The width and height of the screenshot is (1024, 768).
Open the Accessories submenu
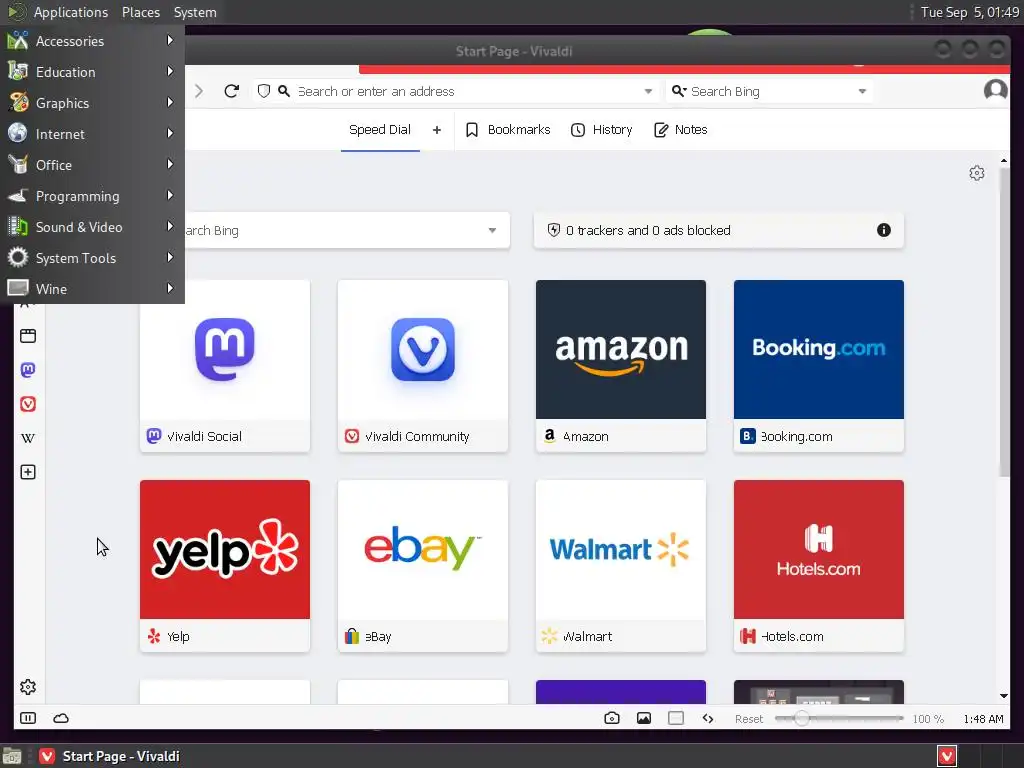(x=91, y=40)
